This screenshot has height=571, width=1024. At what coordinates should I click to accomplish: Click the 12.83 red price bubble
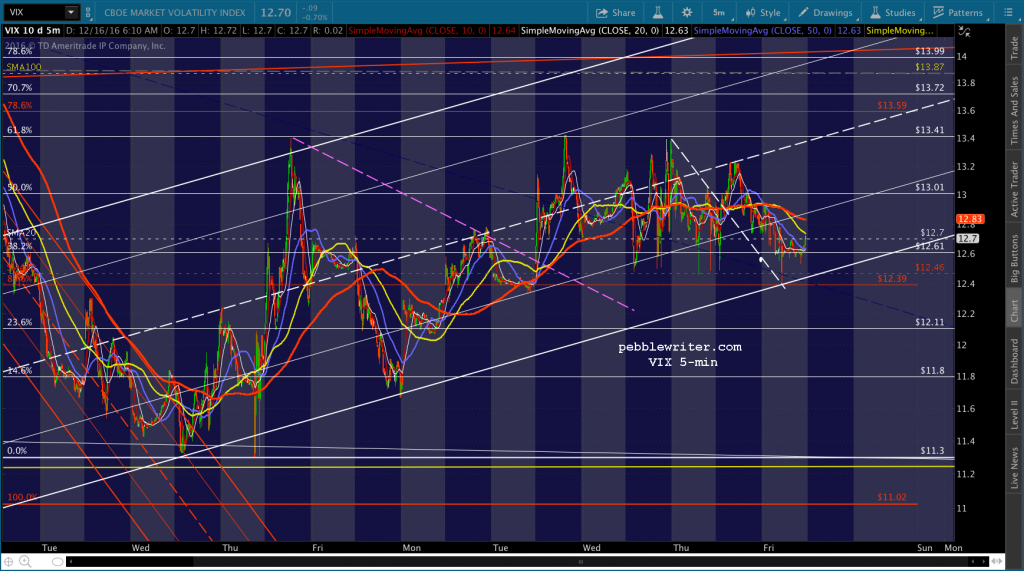point(970,219)
